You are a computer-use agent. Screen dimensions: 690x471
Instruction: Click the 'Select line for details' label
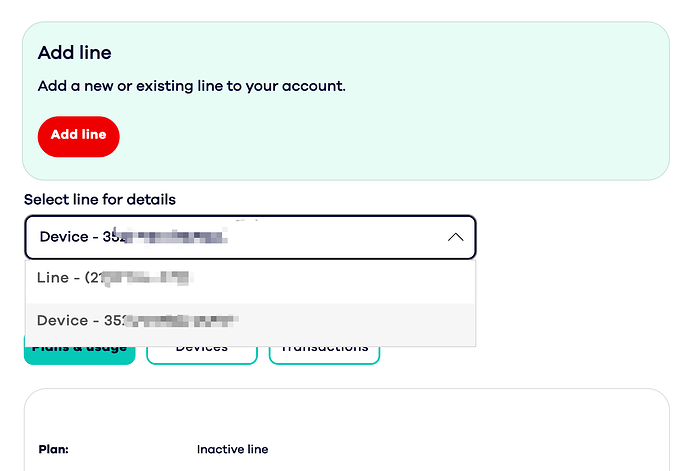coord(100,200)
